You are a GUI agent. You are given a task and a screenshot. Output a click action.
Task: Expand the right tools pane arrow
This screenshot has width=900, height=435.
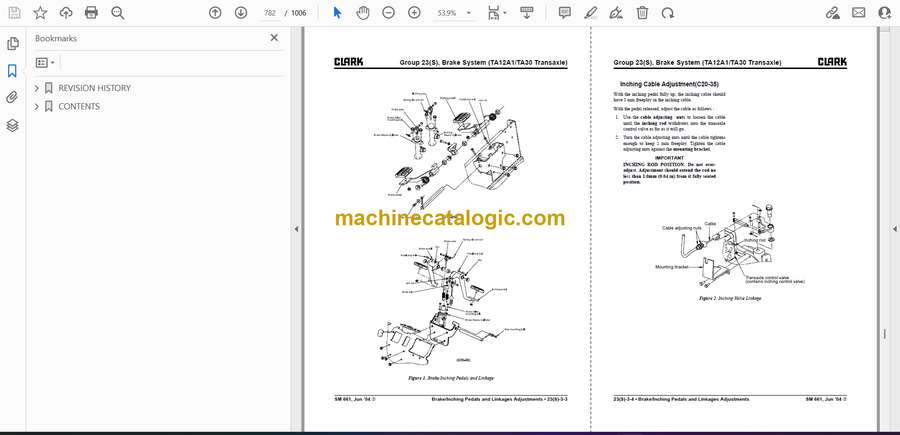(x=894, y=229)
